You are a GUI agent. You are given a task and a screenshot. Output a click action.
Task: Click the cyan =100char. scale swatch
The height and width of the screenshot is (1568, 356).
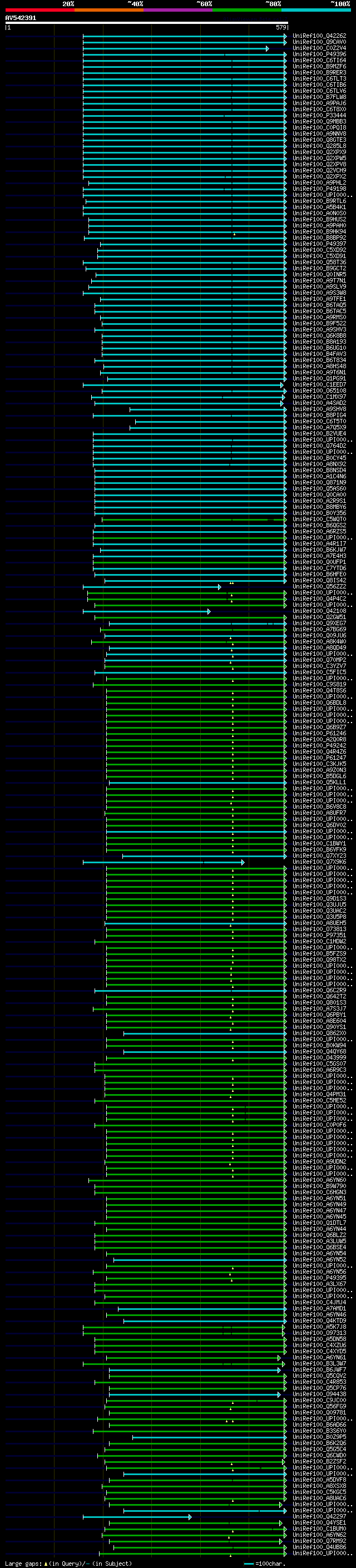(x=248, y=1563)
